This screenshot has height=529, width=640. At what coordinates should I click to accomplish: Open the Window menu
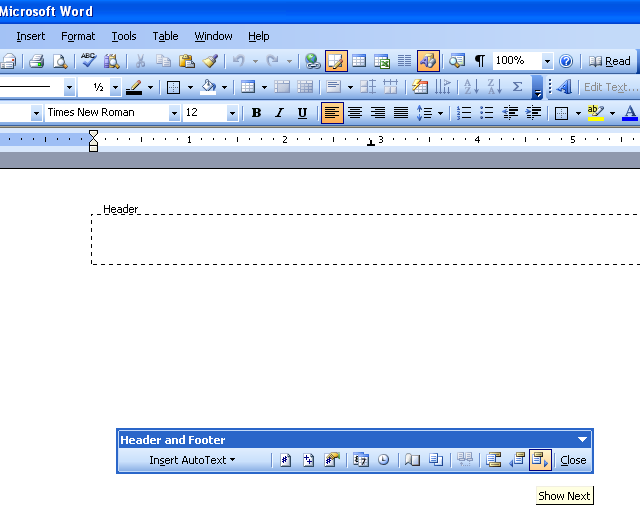pos(213,36)
